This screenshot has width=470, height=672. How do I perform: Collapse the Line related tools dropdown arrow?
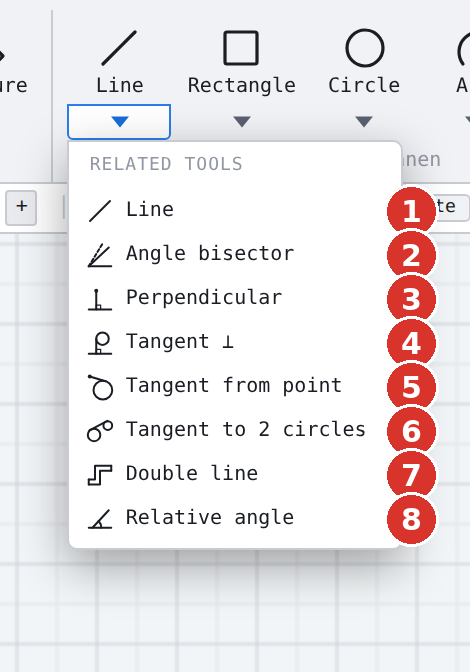119,122
